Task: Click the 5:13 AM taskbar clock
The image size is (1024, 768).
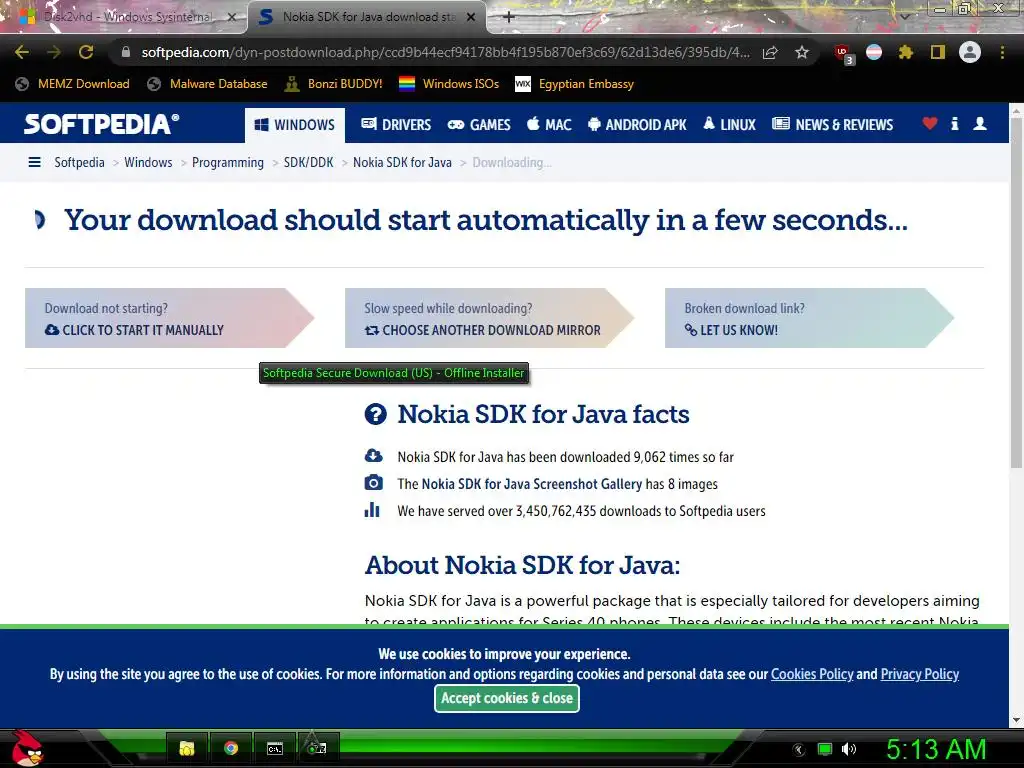Action: 936,749
